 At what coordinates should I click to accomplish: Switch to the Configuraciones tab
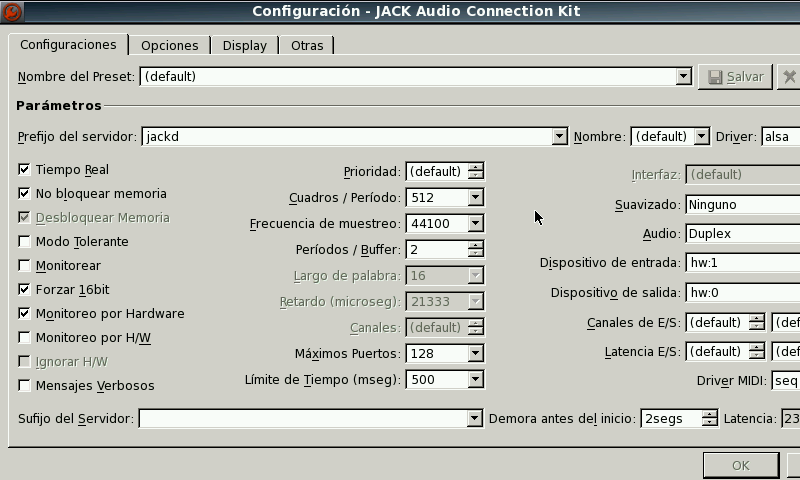[x=68, y=45]
